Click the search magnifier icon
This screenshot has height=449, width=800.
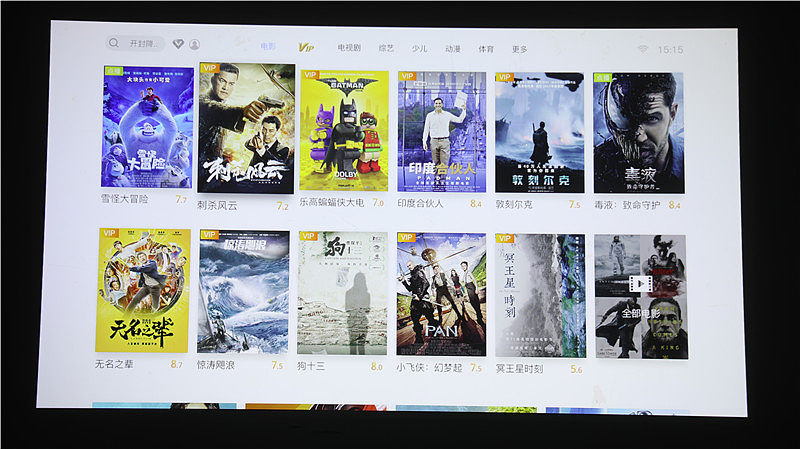click(114, 43)
